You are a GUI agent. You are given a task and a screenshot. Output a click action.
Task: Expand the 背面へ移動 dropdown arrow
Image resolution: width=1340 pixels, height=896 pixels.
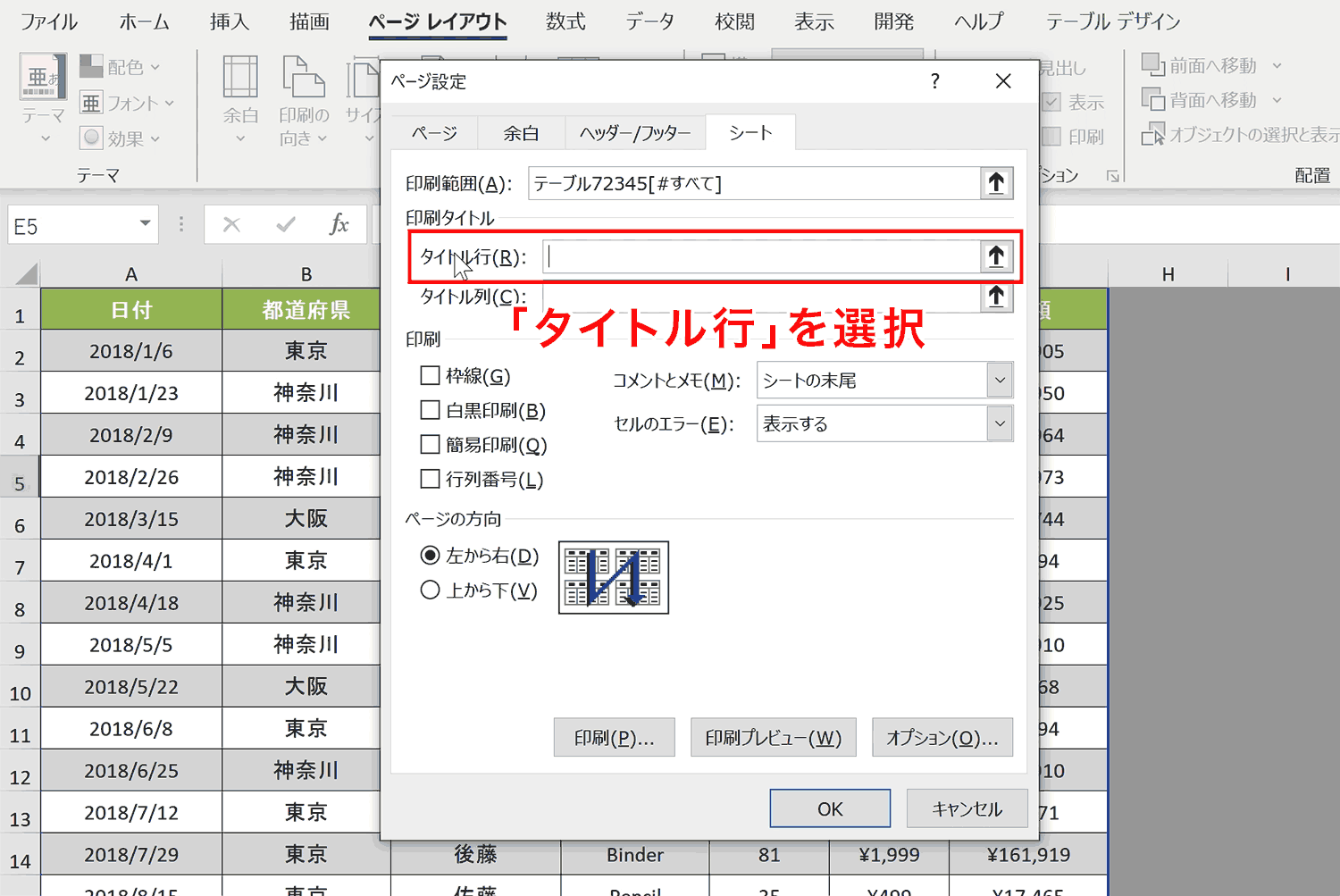pyautogui.click(x=1277, y=100)
